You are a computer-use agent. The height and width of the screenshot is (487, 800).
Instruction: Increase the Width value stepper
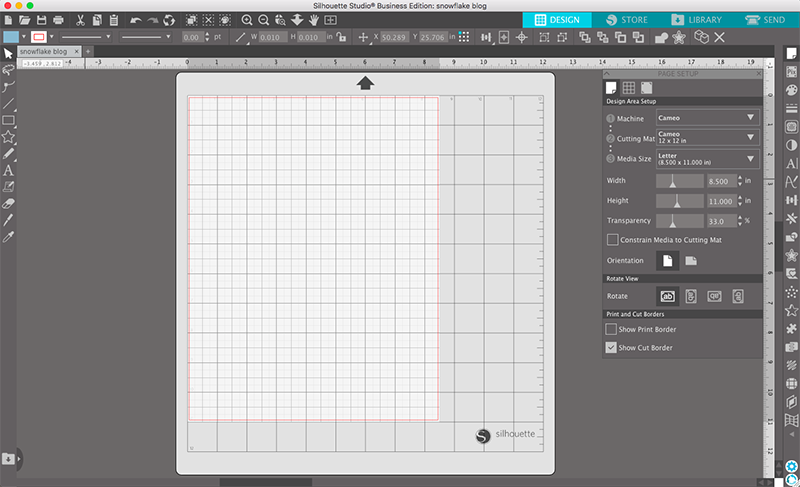tap(740, 178)
